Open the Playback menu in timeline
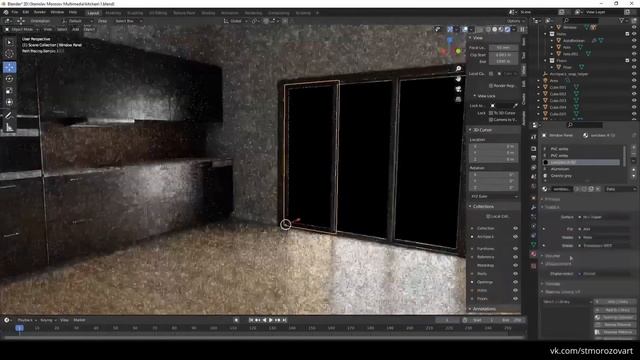 click(x=26, y=320)
